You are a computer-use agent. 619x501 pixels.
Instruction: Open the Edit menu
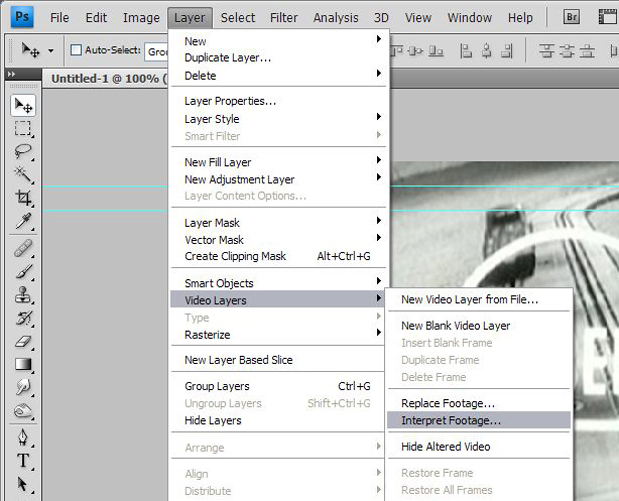[x=96, y=17]
